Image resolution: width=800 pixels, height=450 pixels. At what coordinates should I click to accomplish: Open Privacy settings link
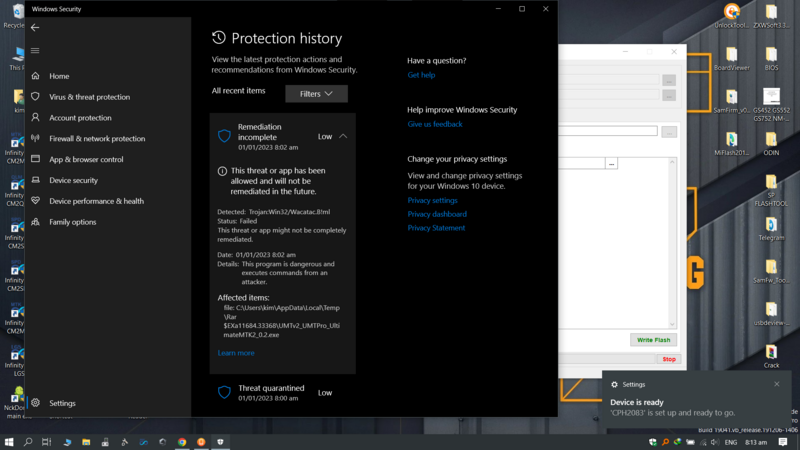coord(432,201)
